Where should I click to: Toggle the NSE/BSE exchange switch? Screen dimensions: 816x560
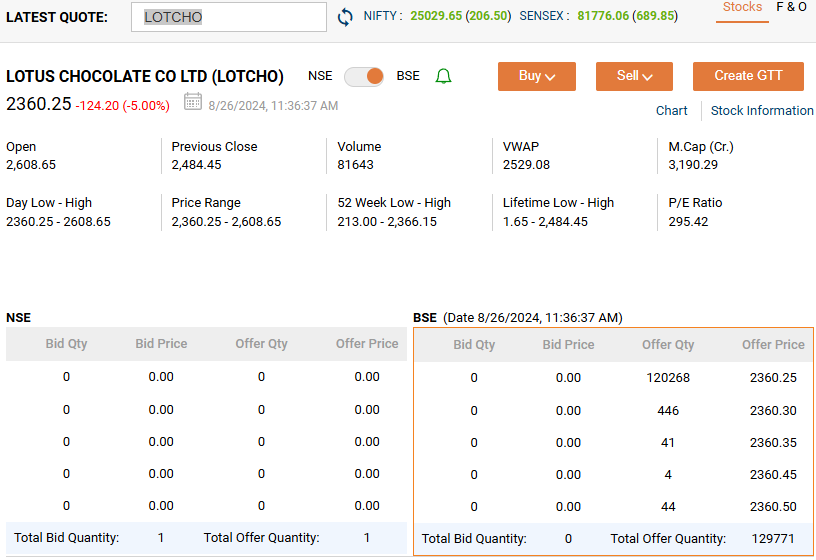364,77
